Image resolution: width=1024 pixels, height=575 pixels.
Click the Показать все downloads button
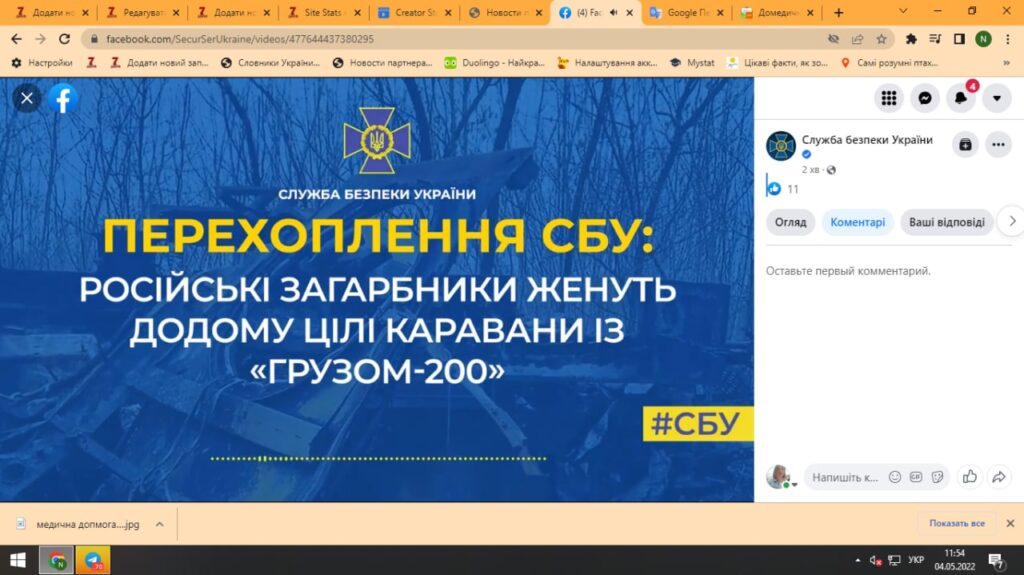click(x=956, y=523)
